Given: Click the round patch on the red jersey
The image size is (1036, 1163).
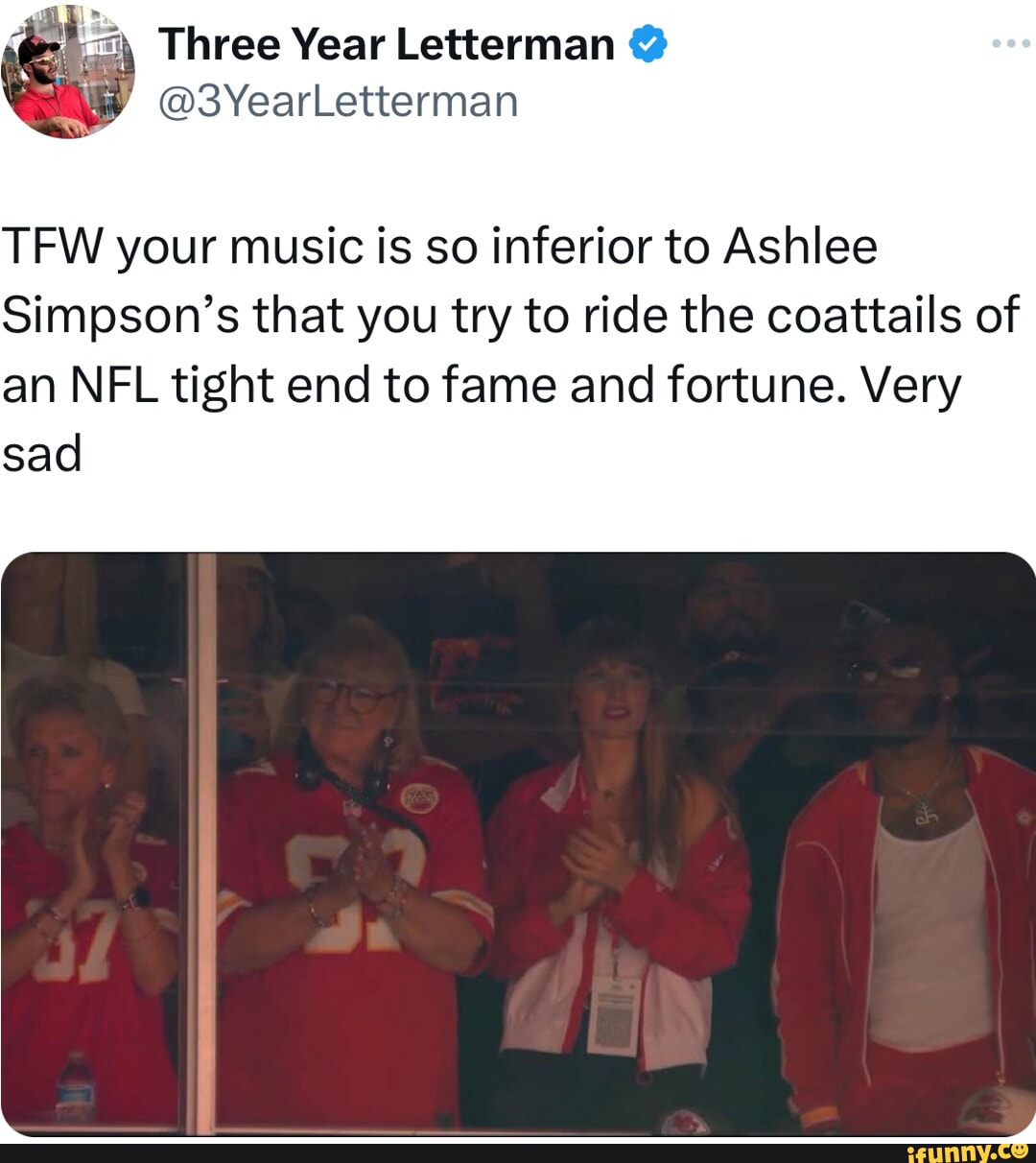Looking at the screenshot, I should click(419, 797).
